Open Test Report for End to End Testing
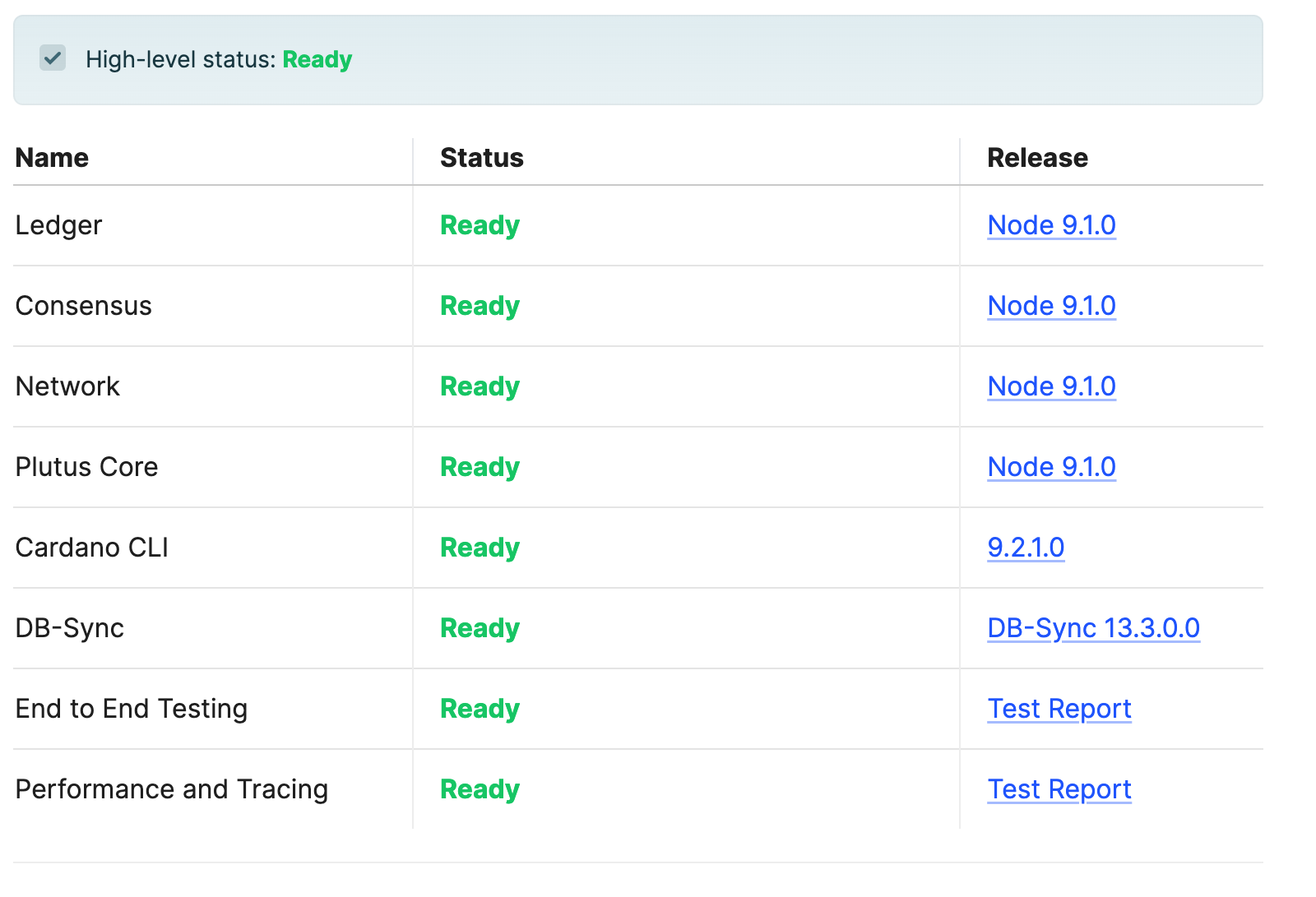The image size is (1316, 897). click(1059, 709)
